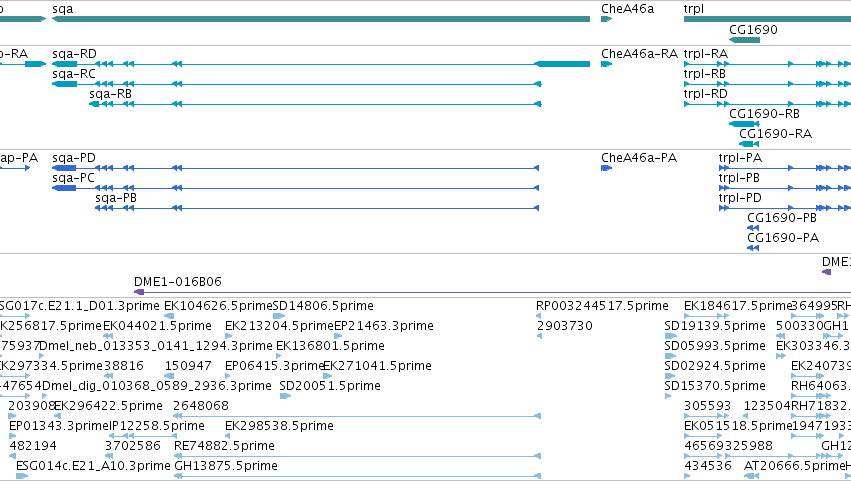Select the GH13875.5prime alignment line
This screenshot has width=851, height=481.
[358, 476]
